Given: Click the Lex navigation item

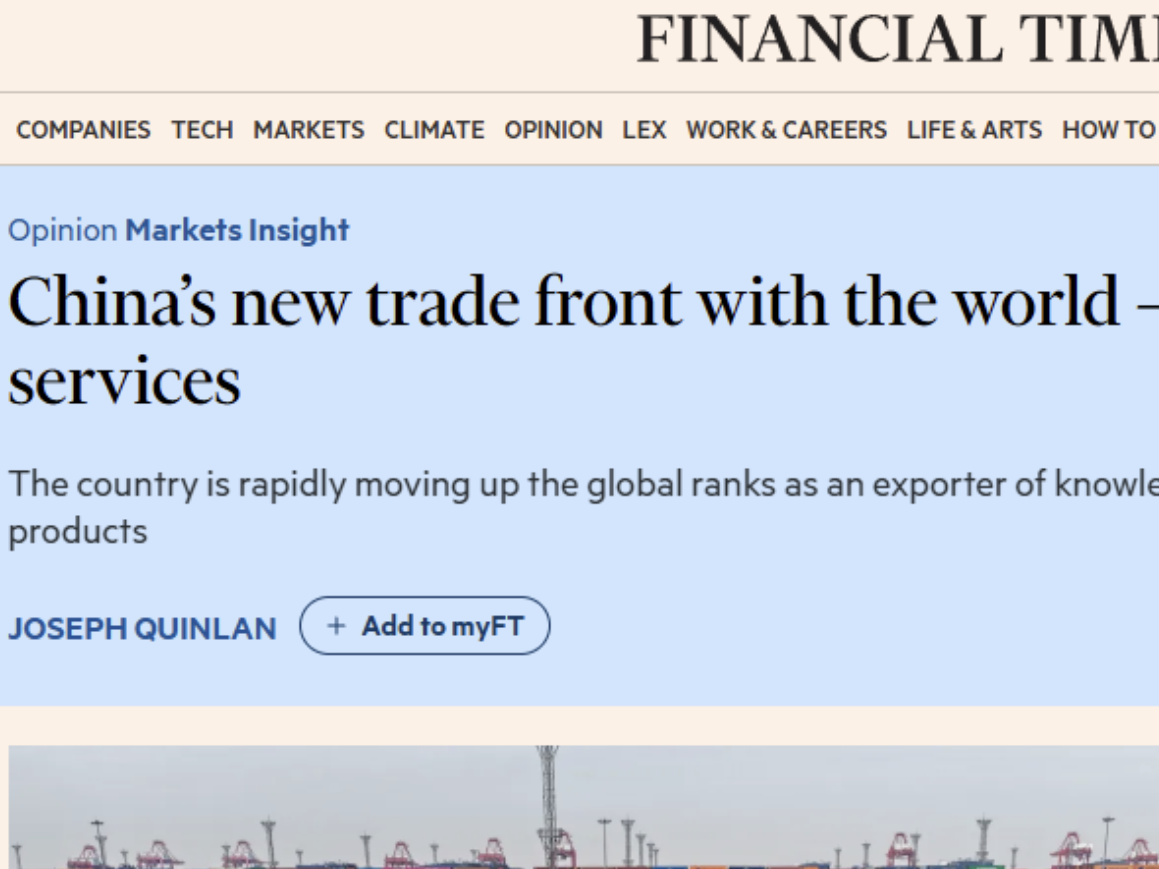Looking at the screenshot, I should click(644, 130).
